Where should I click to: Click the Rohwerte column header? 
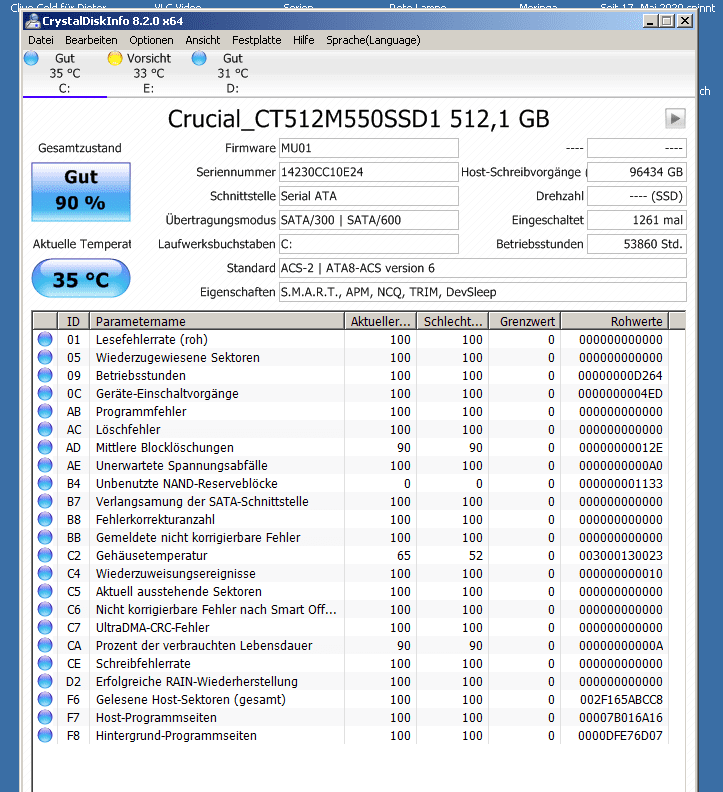[615, 321]
